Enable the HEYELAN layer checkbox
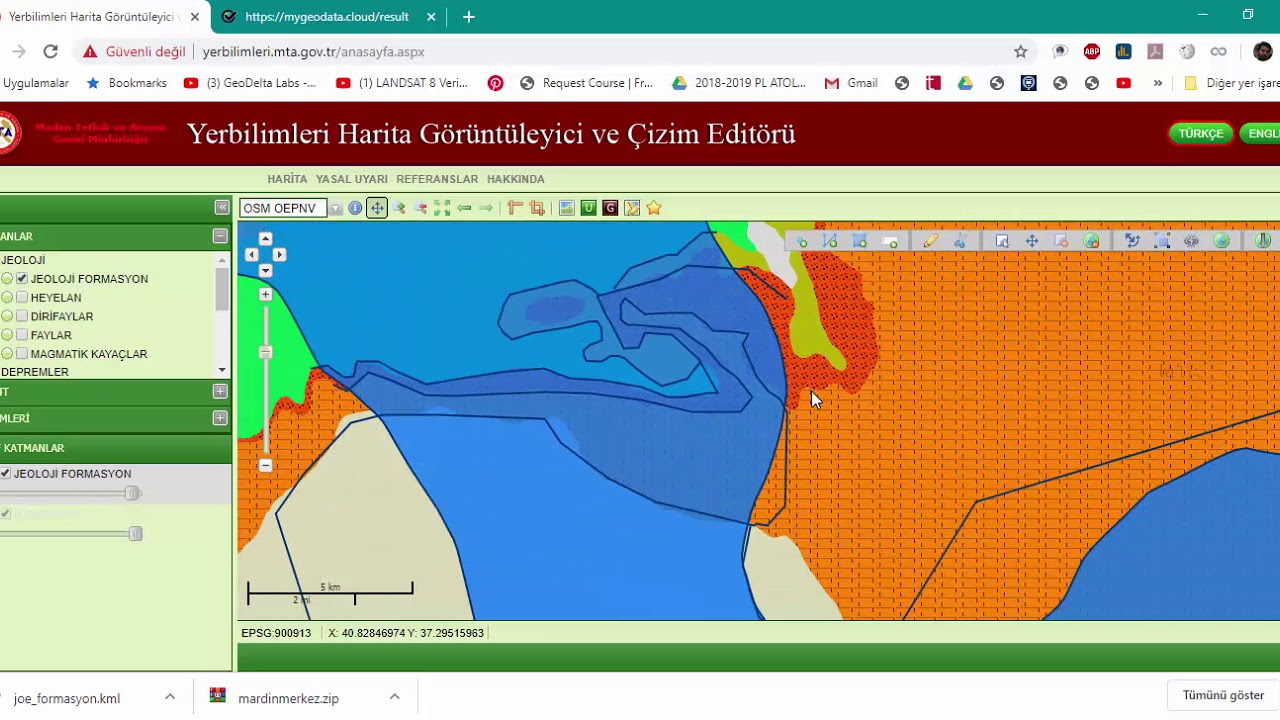 (x=22, y=298)
